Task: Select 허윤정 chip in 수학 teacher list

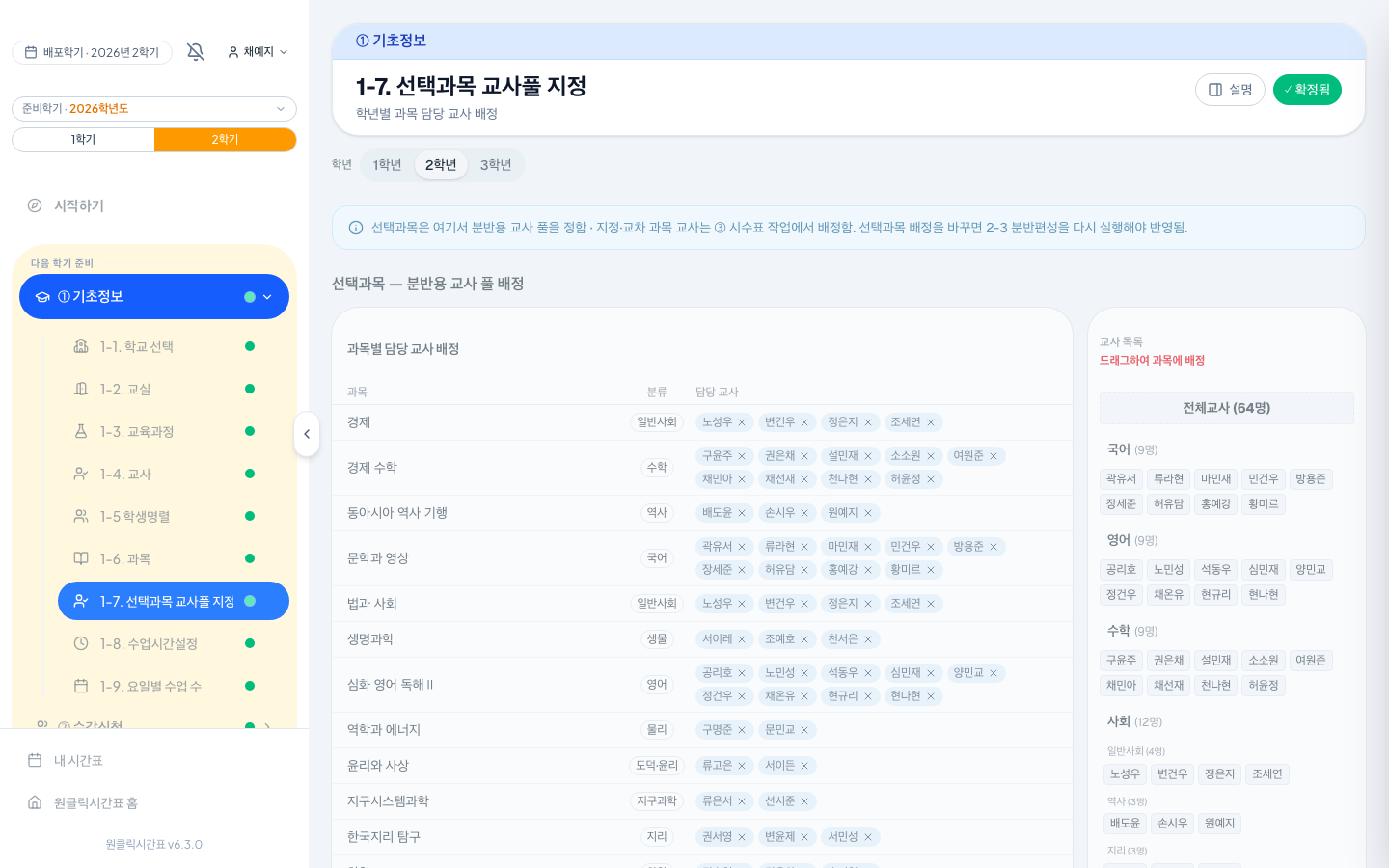Action: point(1263,686)
